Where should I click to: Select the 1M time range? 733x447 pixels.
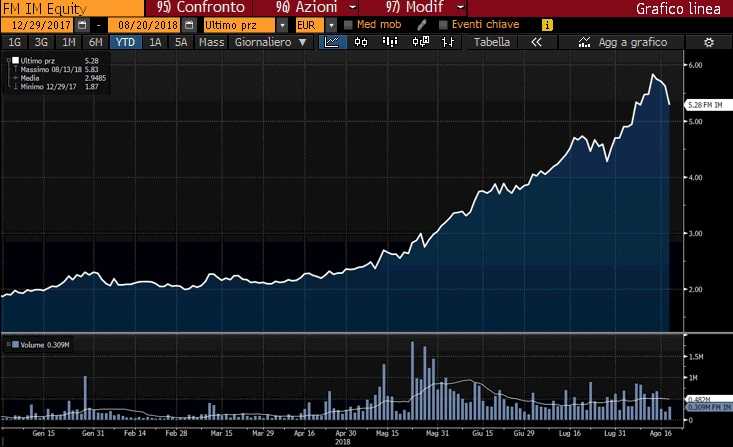tap(69, 42)
